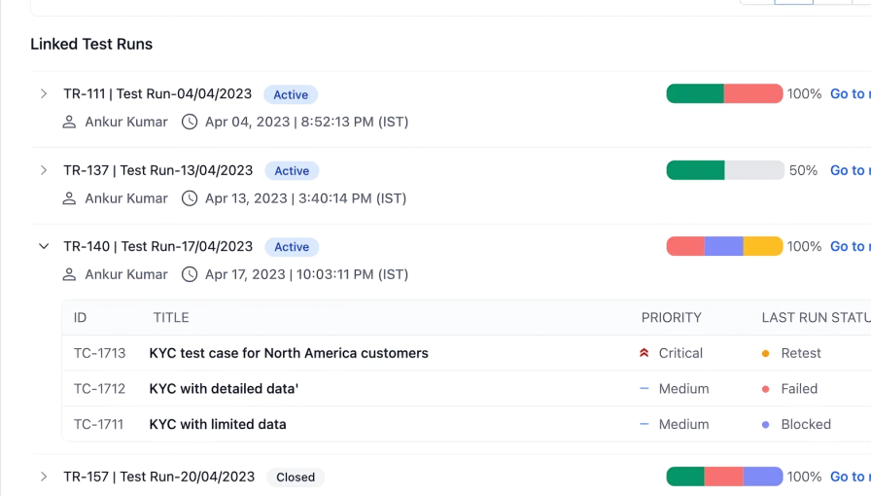Click the TR-137 progress bar

(x=725, y=170)
